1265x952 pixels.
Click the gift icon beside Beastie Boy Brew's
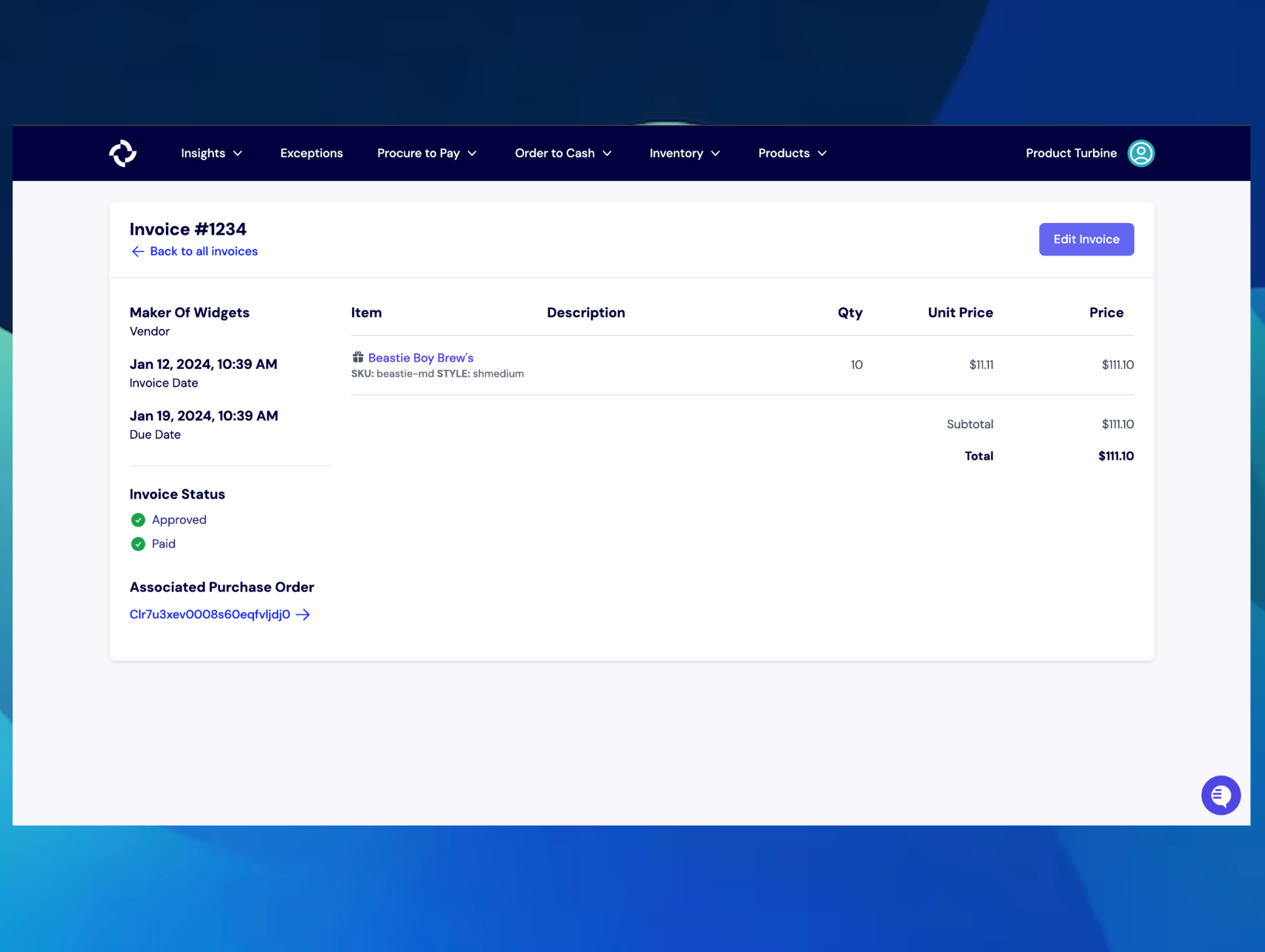(357, 356)
